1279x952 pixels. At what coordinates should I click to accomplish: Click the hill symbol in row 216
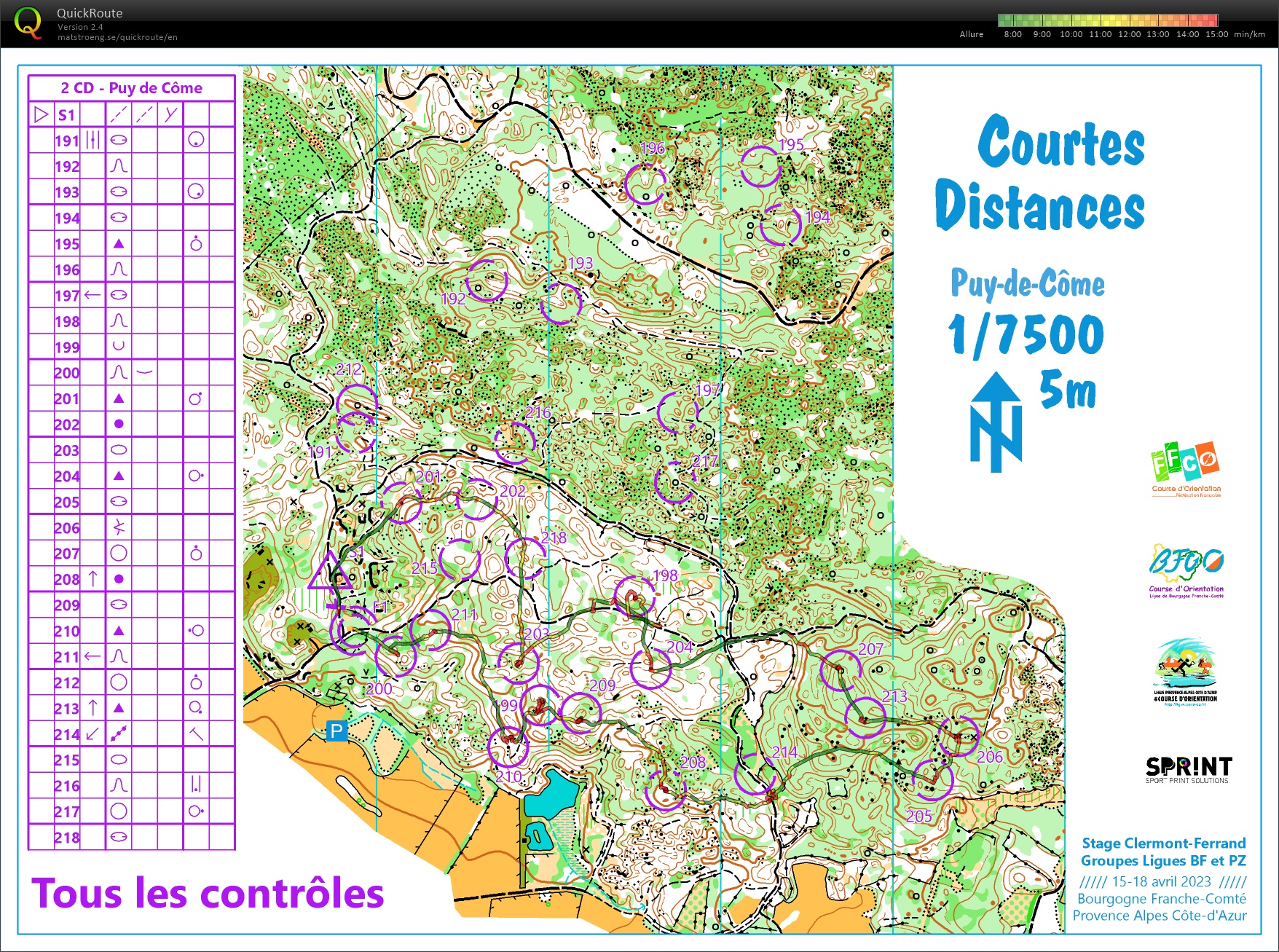(119, 785)
